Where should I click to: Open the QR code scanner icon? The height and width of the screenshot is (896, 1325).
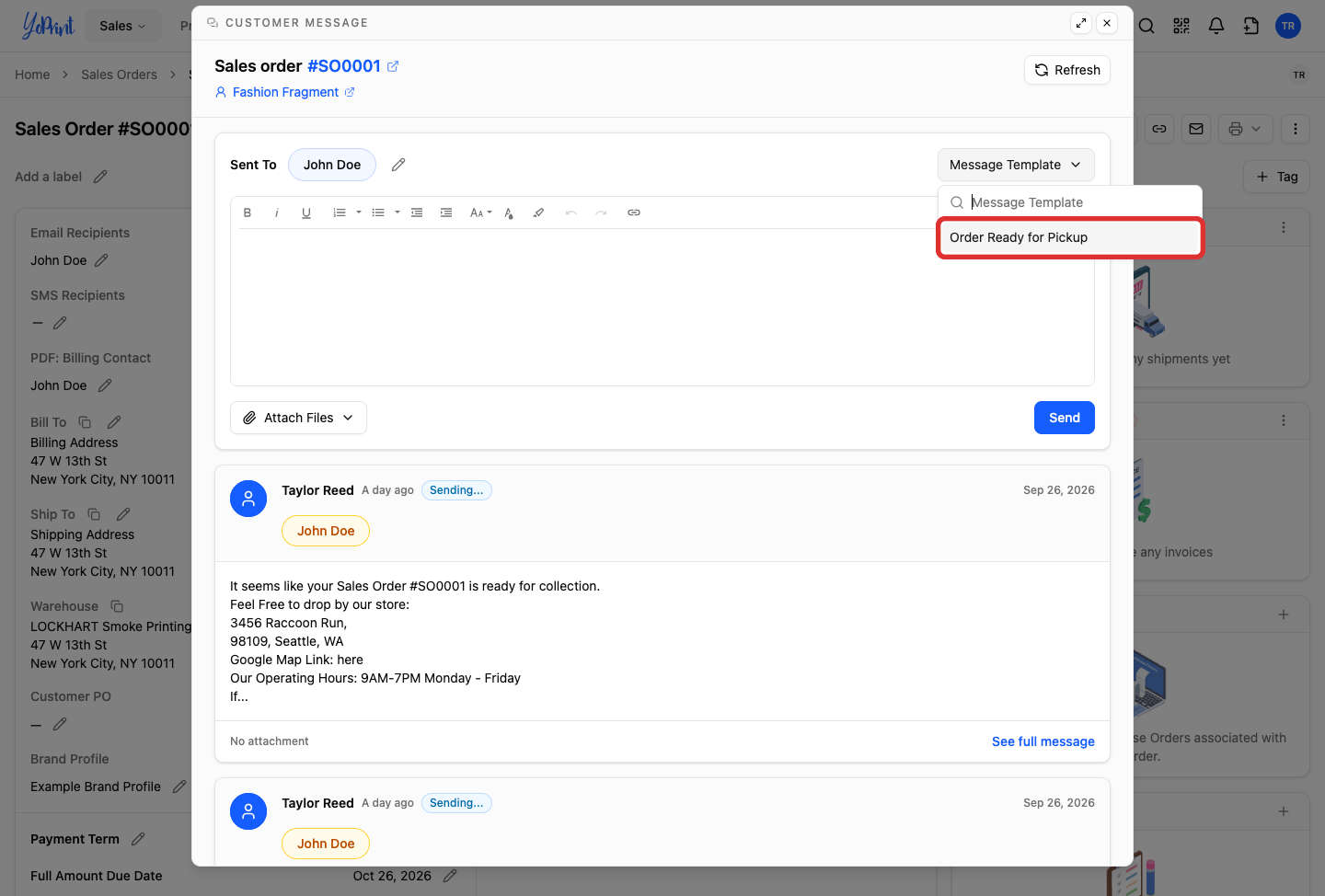[1181, 26]
